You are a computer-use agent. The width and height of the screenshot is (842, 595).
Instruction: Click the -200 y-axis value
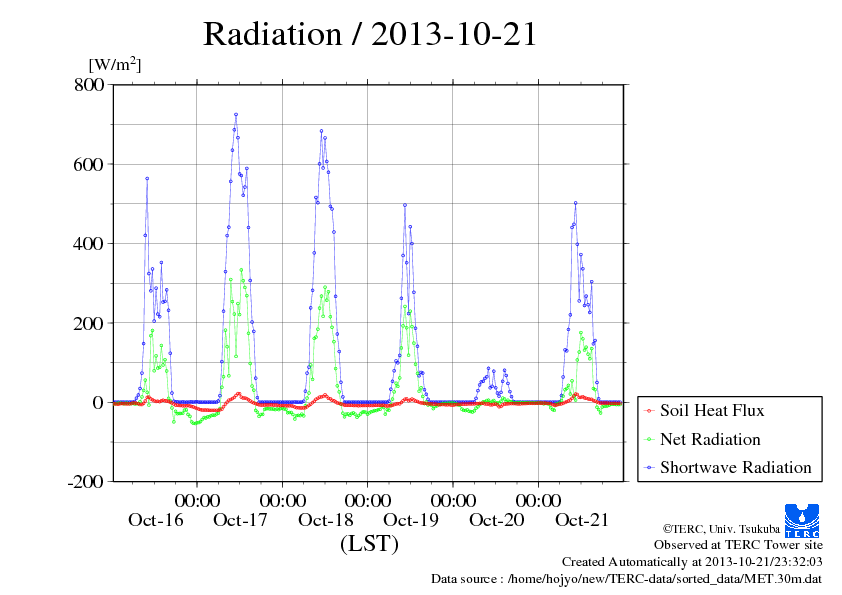85,482
